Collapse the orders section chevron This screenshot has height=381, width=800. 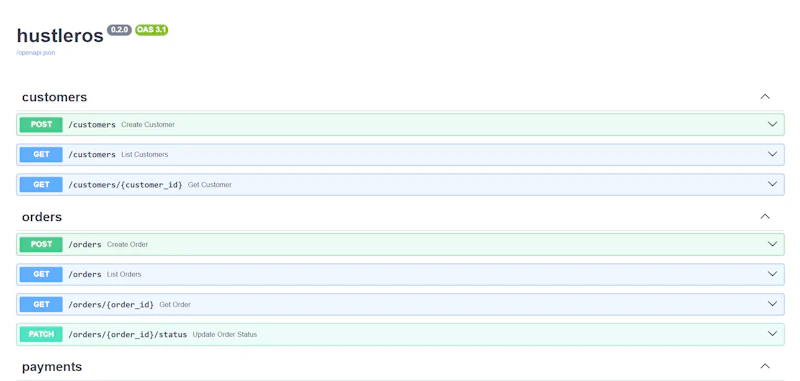coord(765,217)
